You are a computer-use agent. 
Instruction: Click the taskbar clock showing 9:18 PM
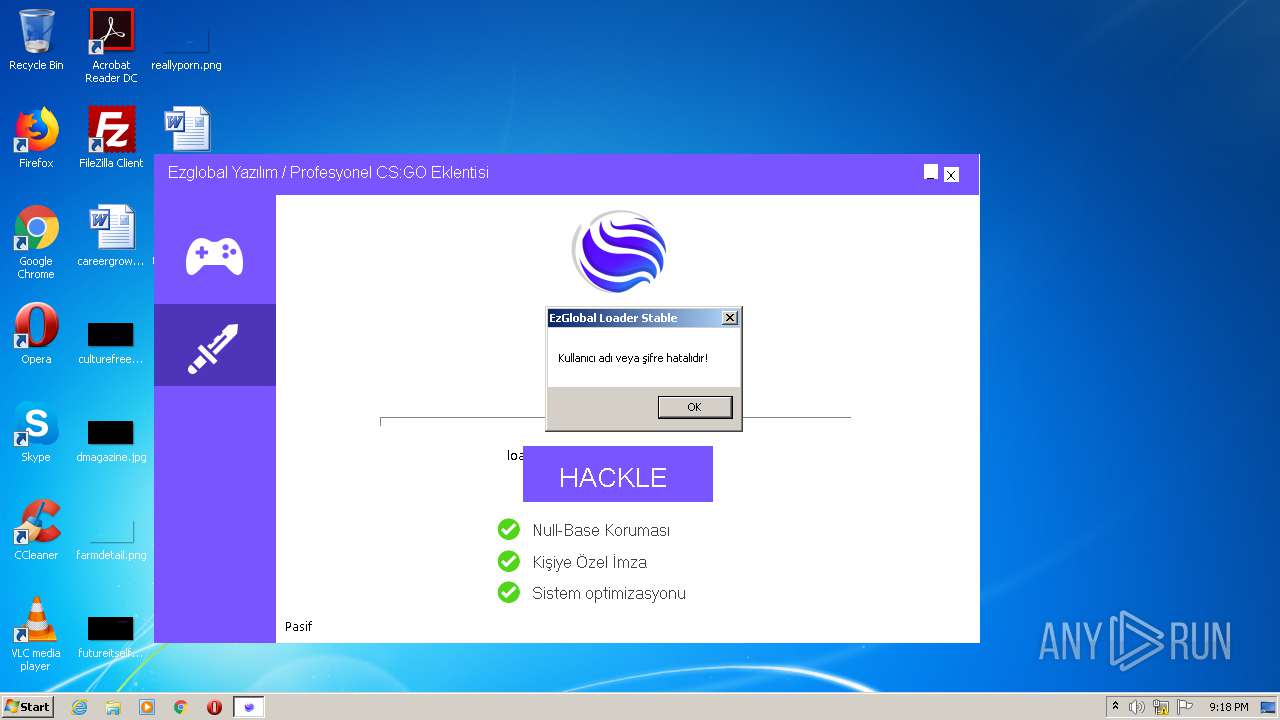[x=1228, y=707]
